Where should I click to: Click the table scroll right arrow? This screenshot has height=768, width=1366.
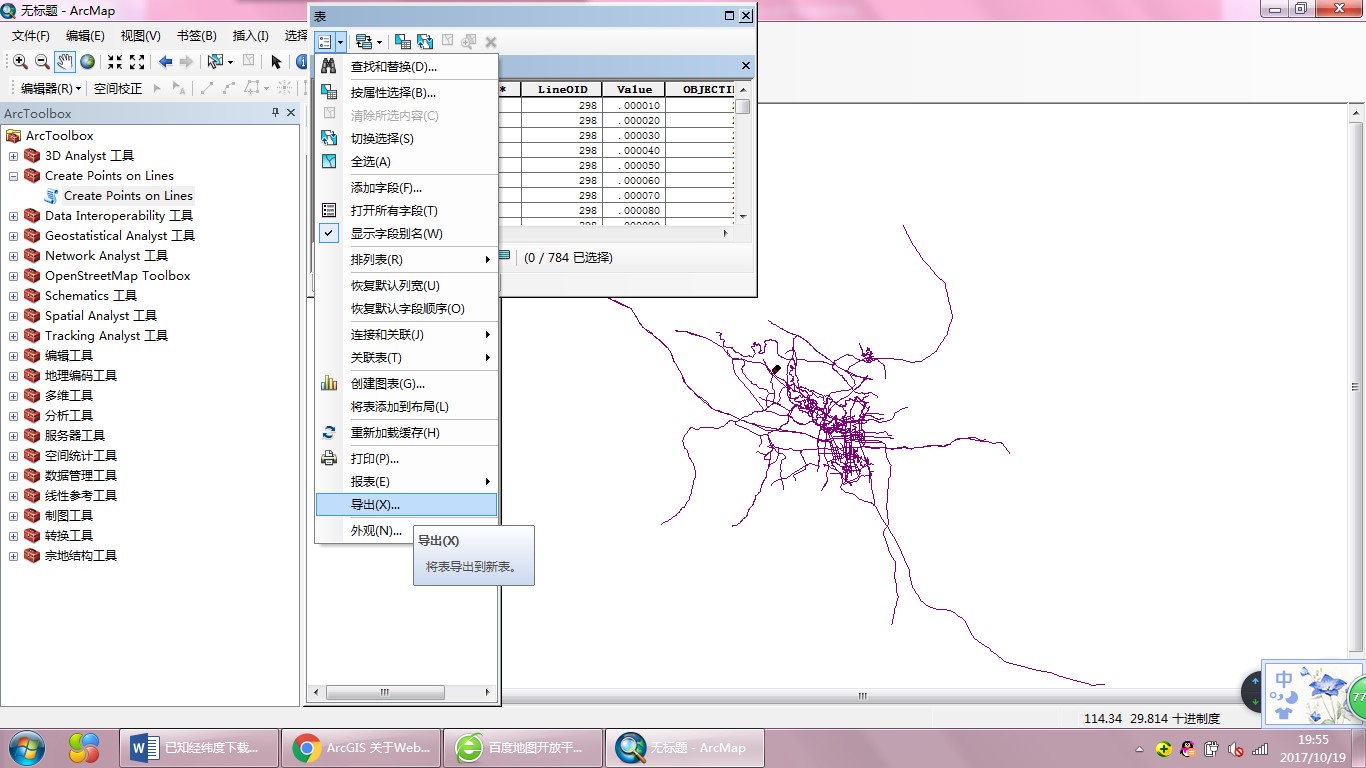pyautogui.click(x=727, y=233)
